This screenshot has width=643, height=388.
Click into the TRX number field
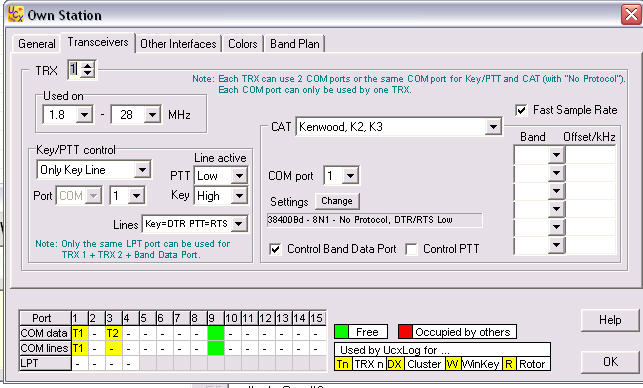74,69
